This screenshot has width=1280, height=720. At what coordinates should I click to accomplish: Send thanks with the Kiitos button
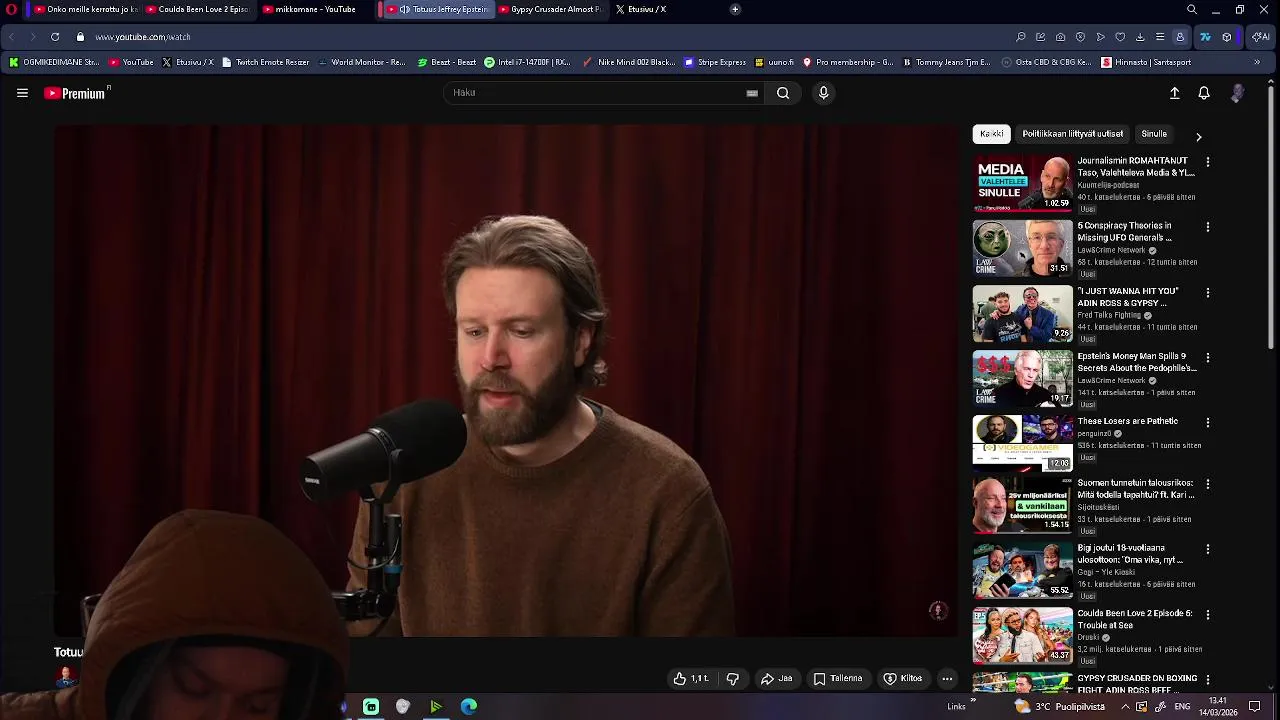pyautogui.click(x=903, y=678)
